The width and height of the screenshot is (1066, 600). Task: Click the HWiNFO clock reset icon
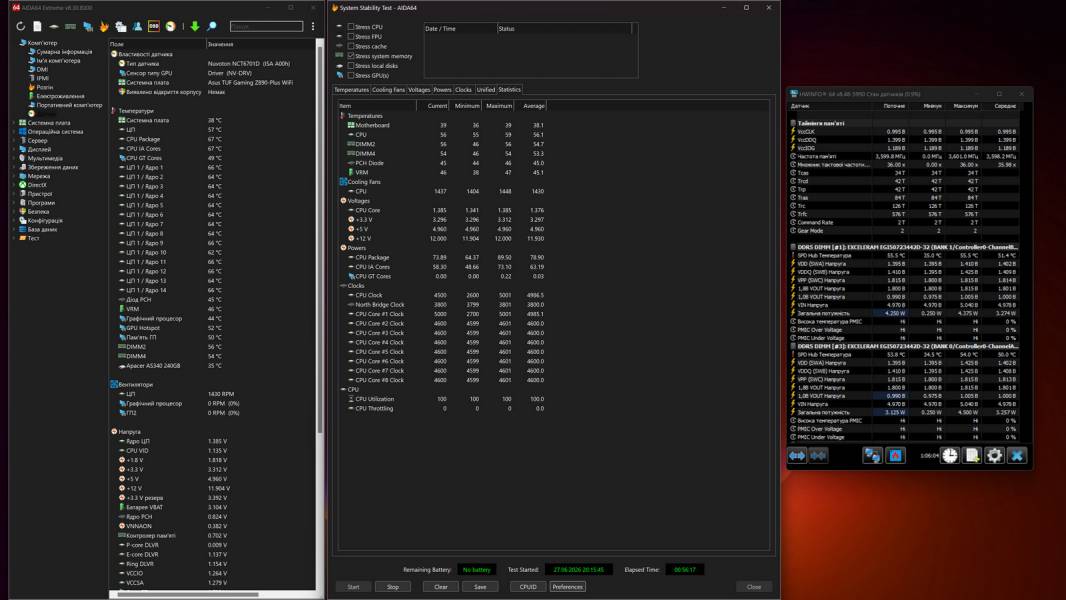[950, 455]
